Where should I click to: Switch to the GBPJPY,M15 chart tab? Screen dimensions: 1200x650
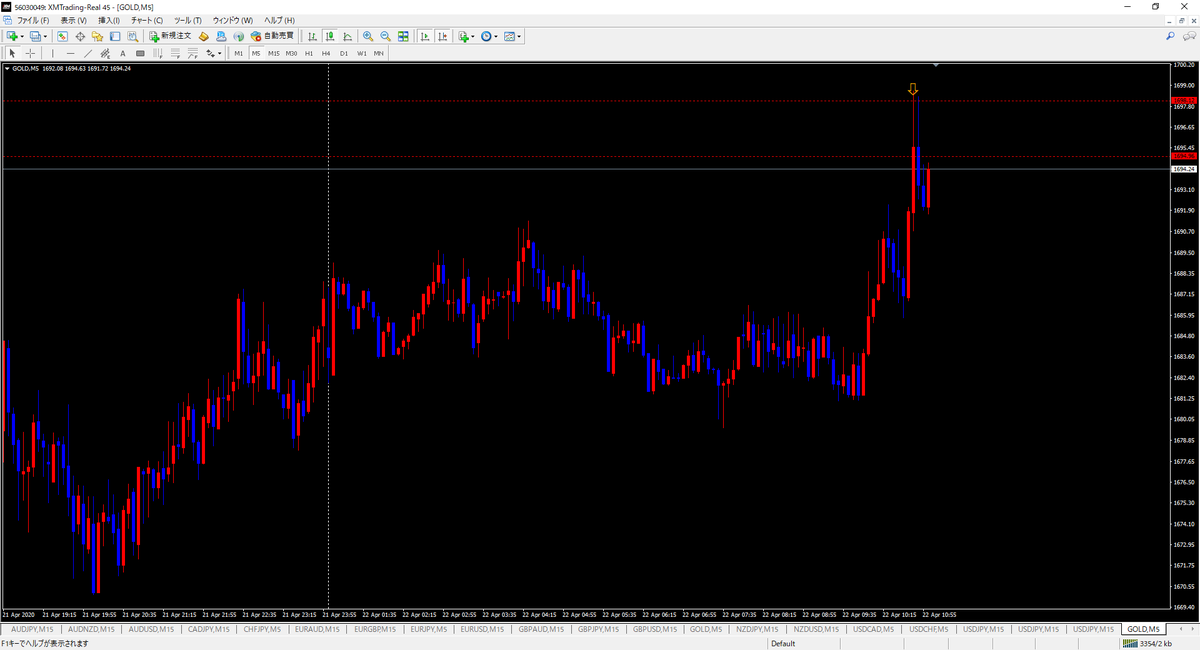point(598,629)
